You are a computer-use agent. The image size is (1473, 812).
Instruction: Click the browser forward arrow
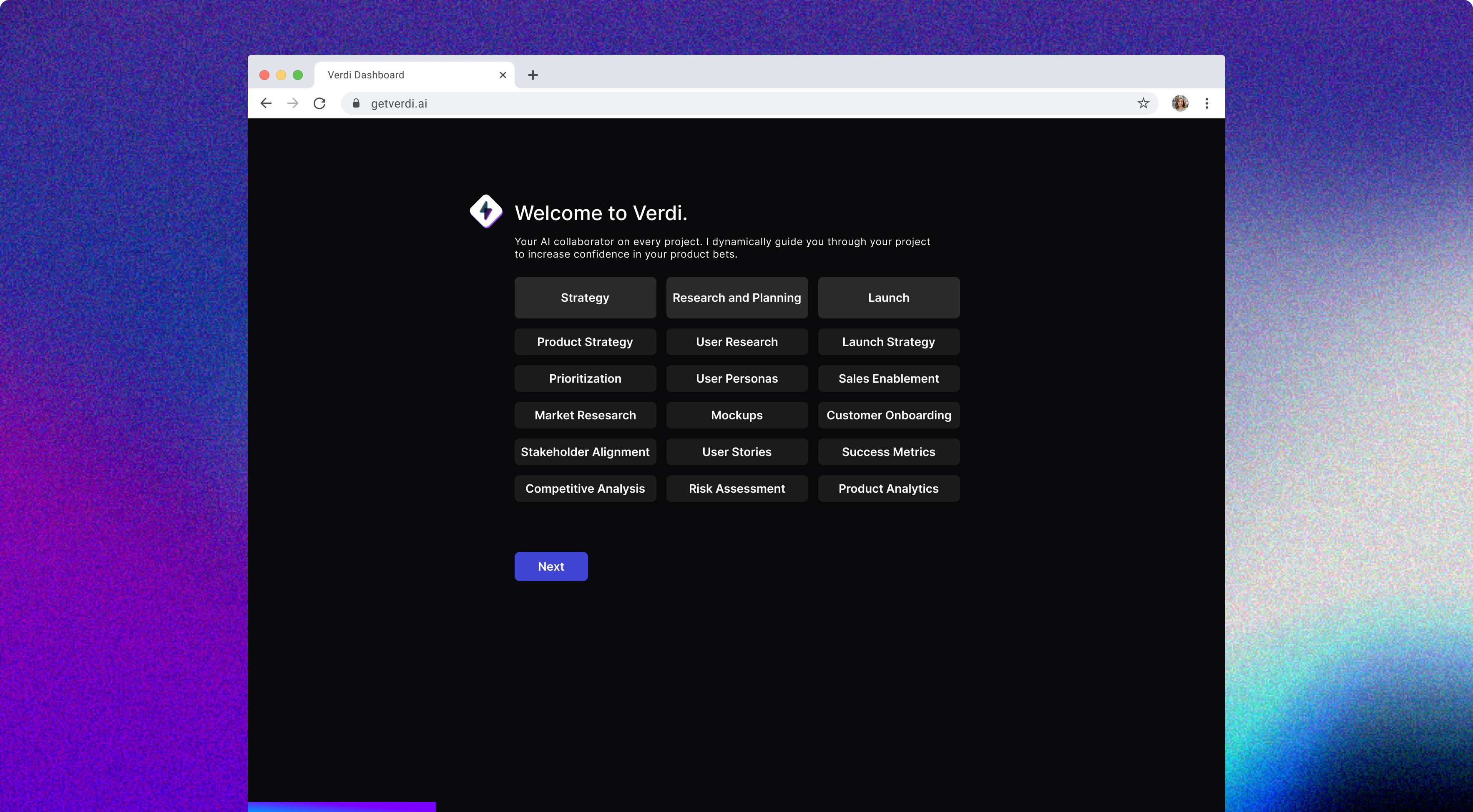point(293,103)
